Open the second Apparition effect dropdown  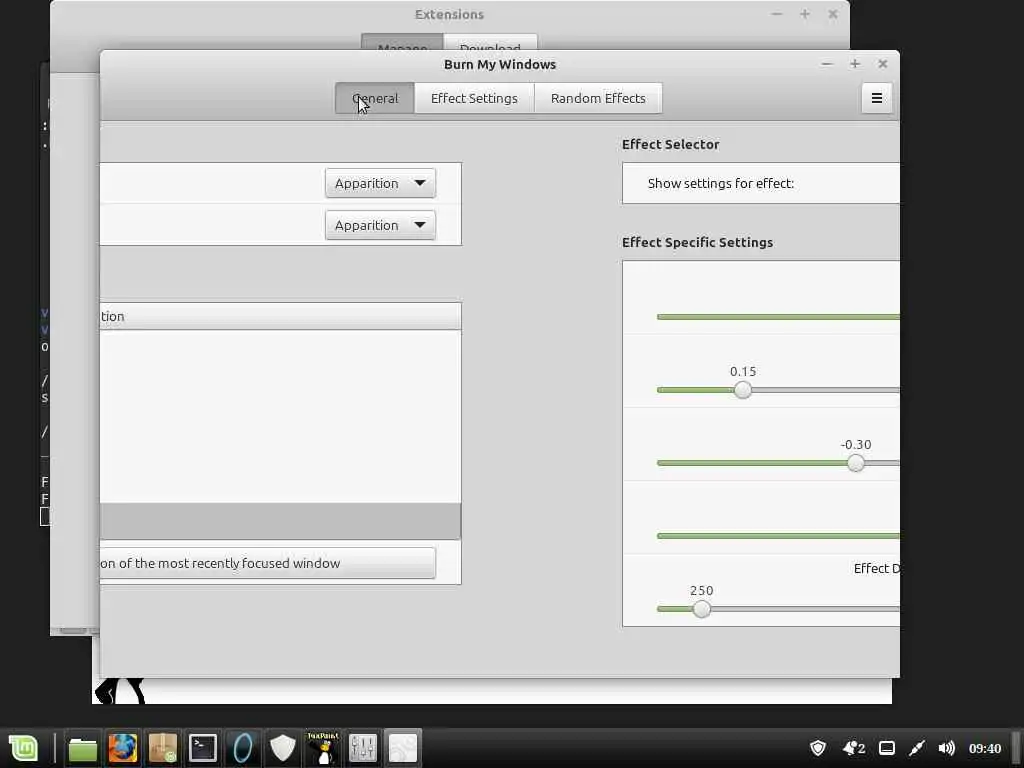tap(380, 225)
